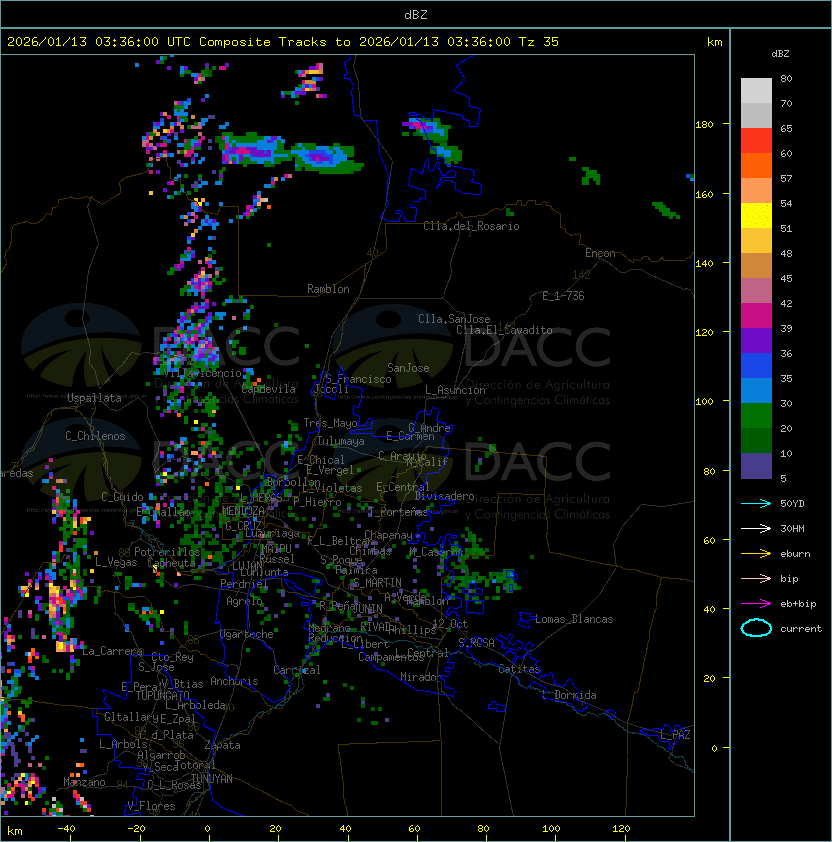Click the orange 57-60 dBZ color swatch
Image resolution: width=832 pixels, height=842 pixels.
click(x=756, y=166)
